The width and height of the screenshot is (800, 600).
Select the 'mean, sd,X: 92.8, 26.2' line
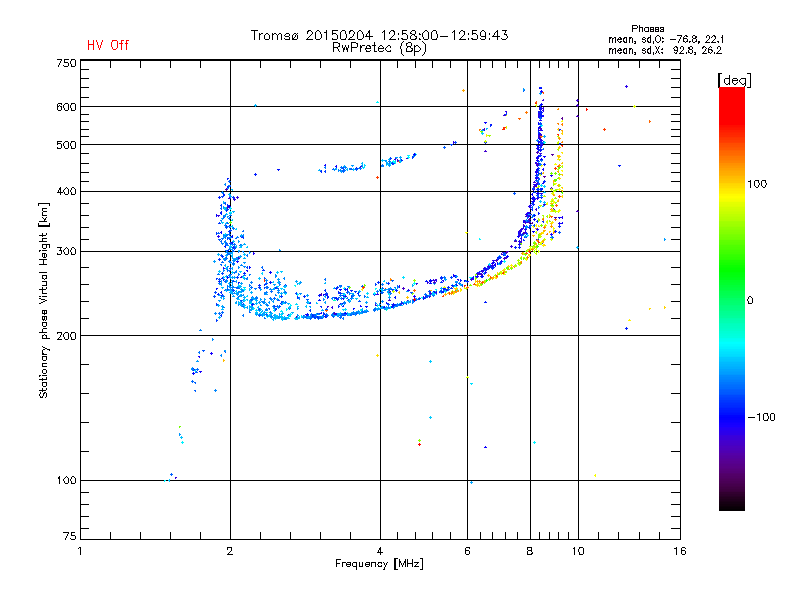coord(665,50)
